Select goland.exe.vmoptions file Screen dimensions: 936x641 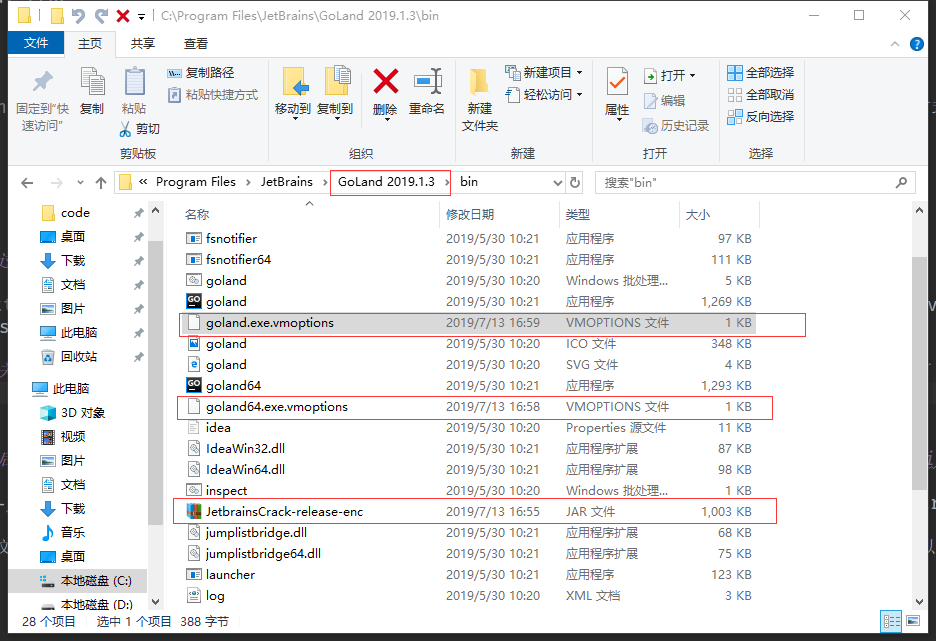click(x=469, y=323)
